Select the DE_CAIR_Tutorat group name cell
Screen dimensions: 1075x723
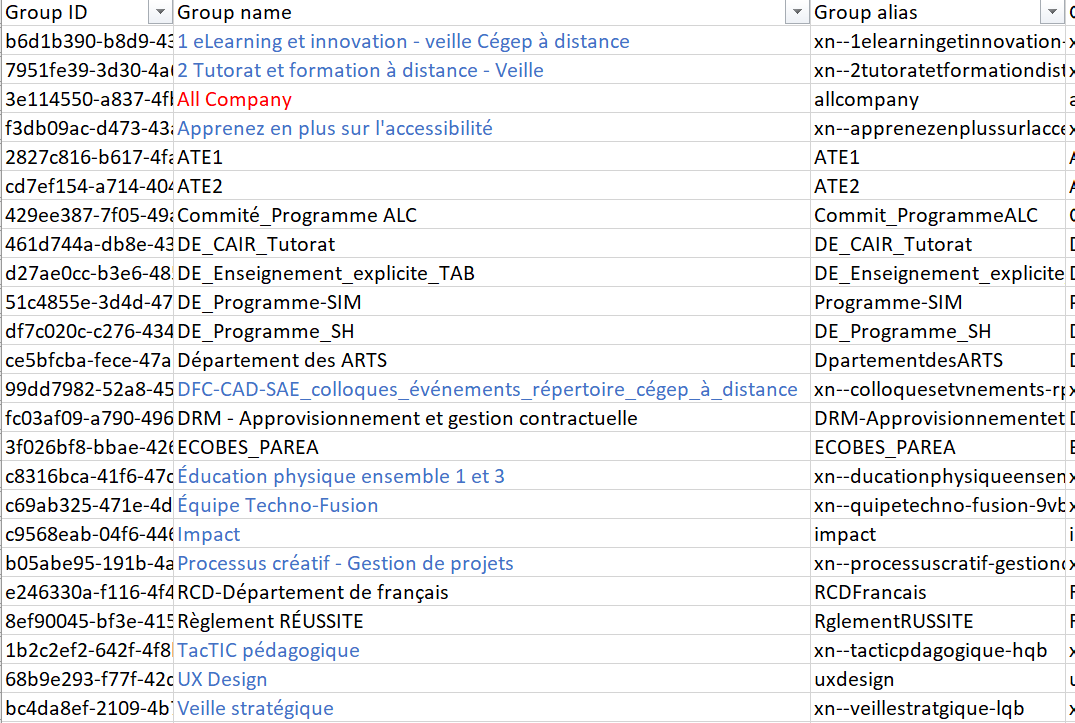click(256, 244)
